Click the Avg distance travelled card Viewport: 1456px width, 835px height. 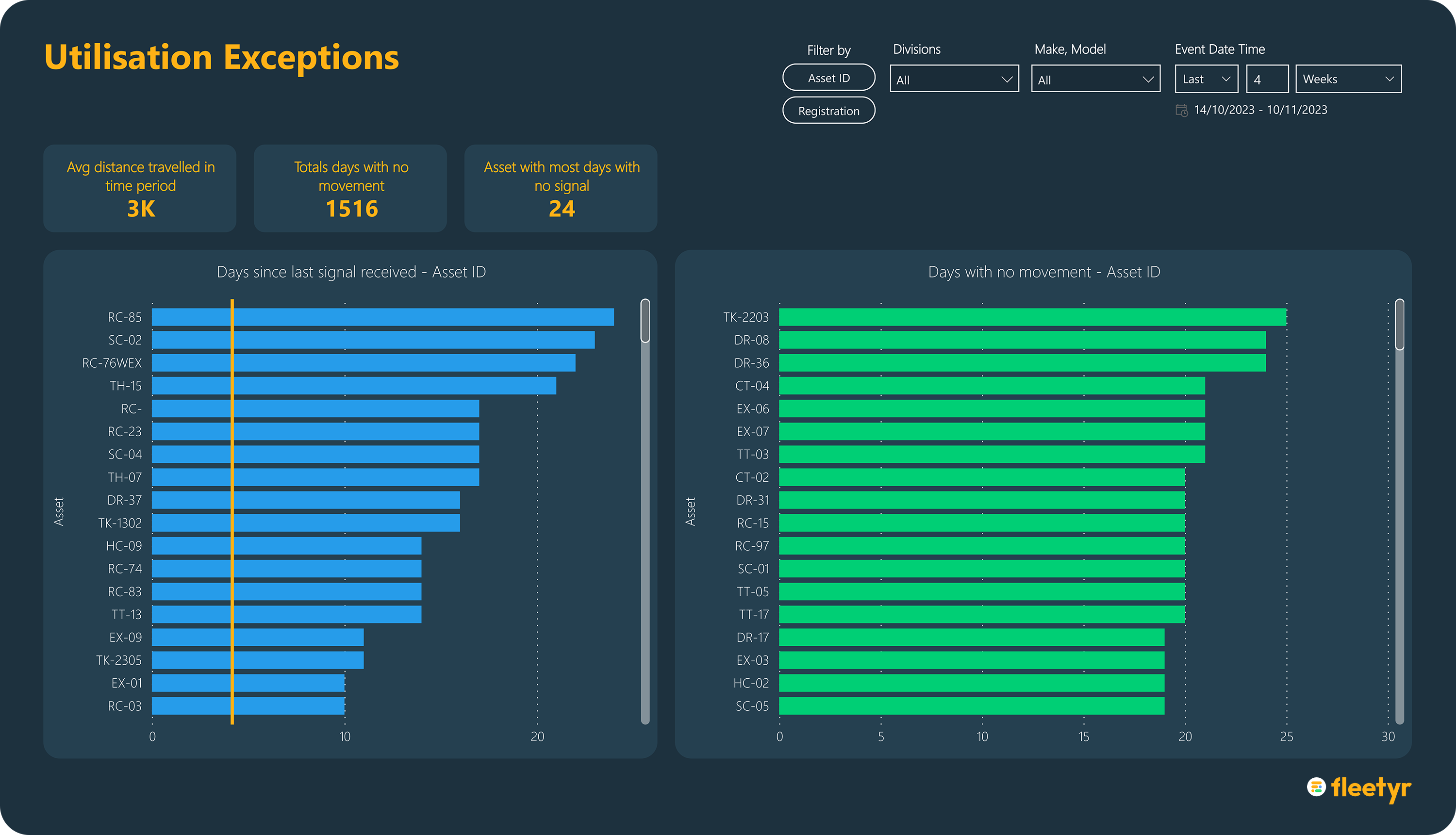point(140,188)
